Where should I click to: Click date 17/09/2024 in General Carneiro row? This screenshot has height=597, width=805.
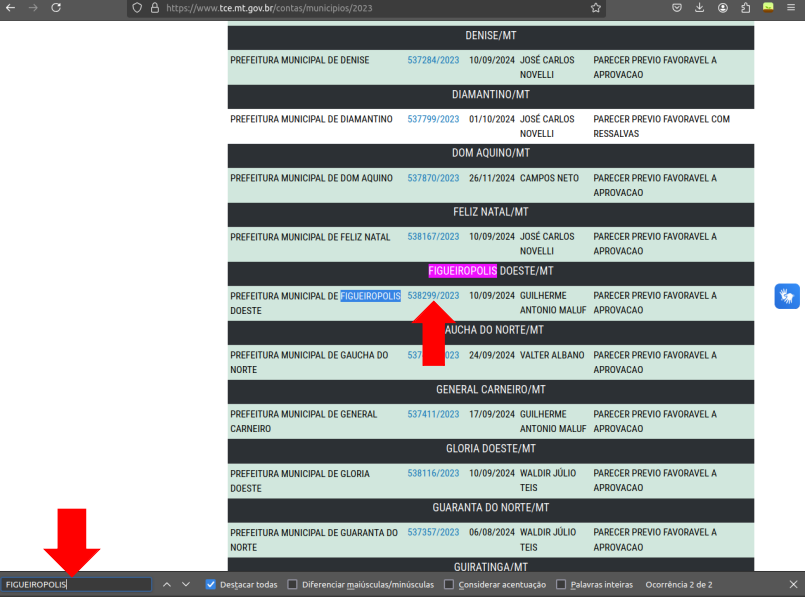point(492,414)
